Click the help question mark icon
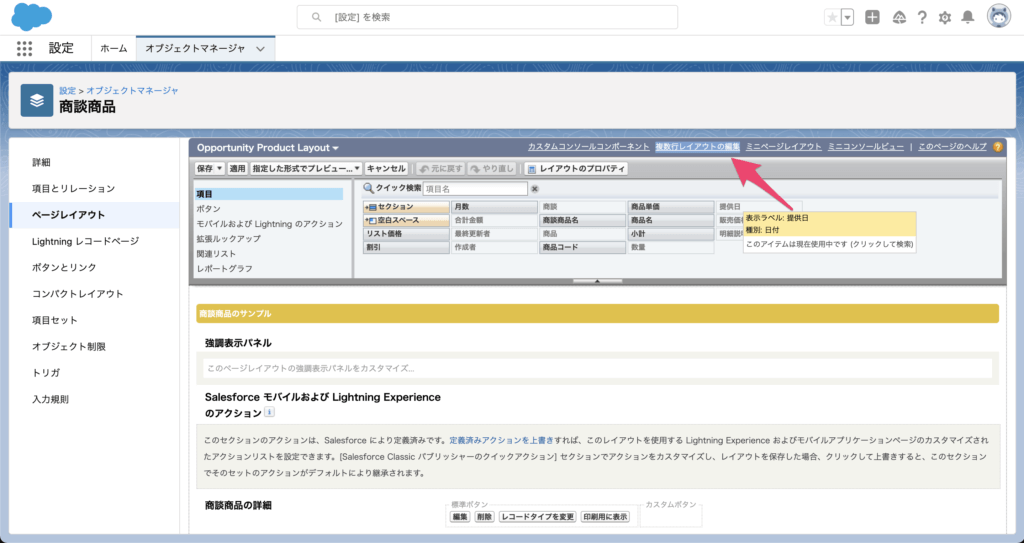Viewport: 1024px width, 543px height. pos(921,17)
